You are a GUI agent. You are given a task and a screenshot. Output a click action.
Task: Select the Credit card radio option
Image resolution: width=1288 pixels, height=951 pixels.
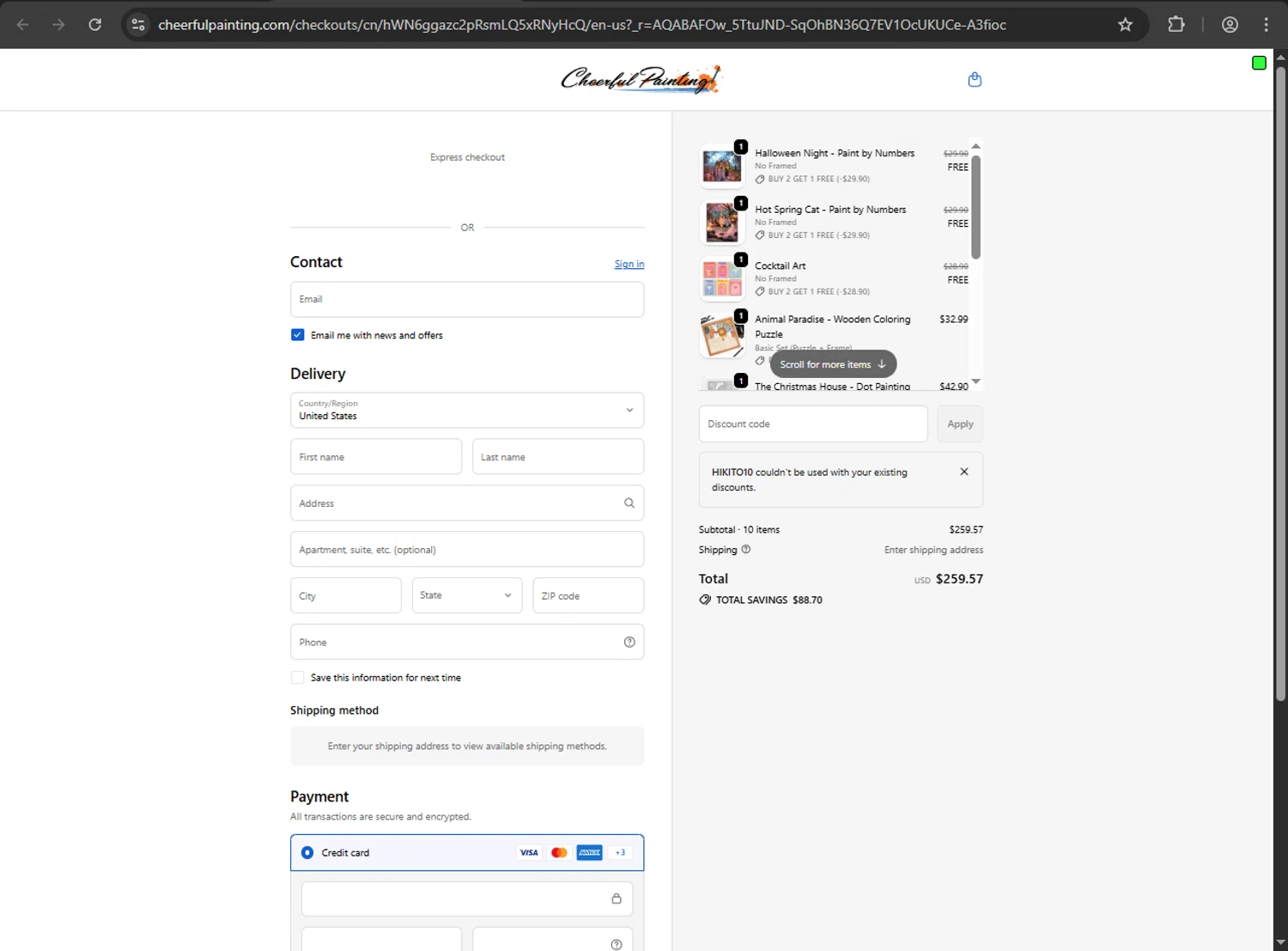tap(307, 853)
